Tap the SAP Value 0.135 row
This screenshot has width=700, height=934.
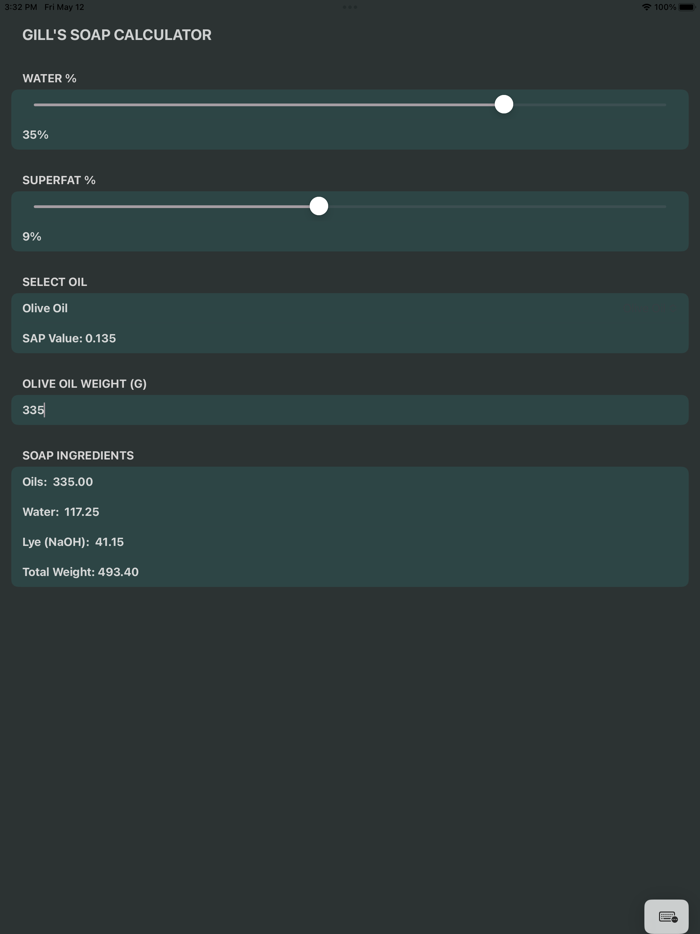69,338
